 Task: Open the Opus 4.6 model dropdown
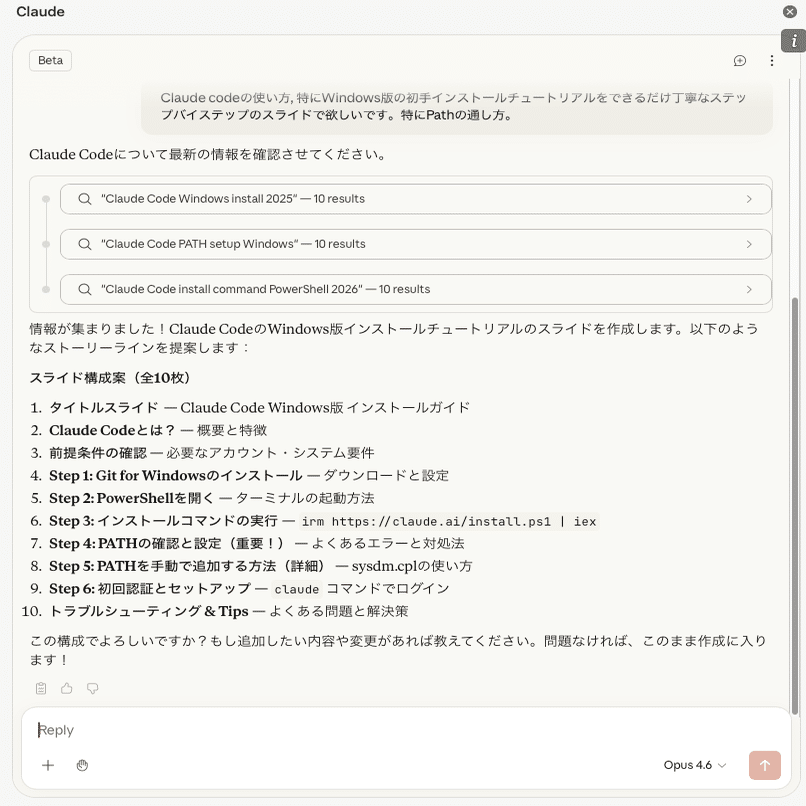694,765
